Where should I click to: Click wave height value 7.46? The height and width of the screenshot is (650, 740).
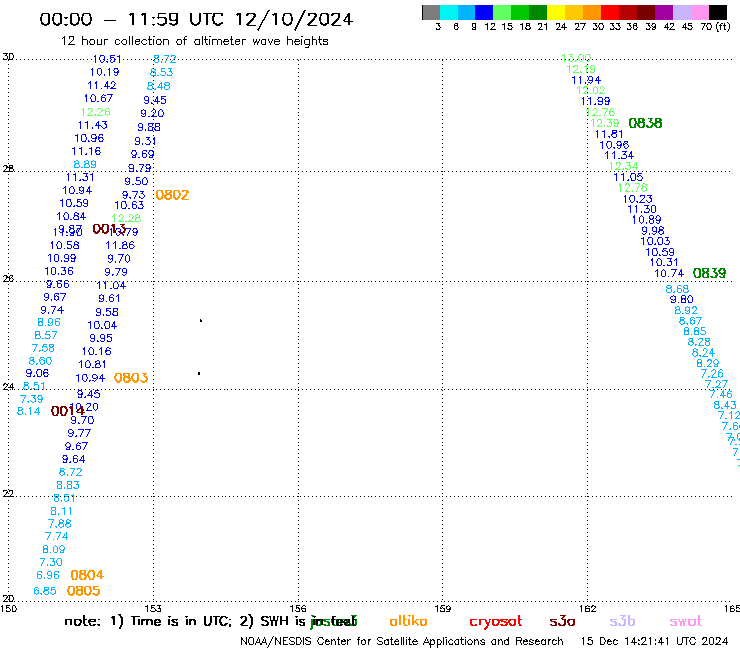(x=721, y=394)
